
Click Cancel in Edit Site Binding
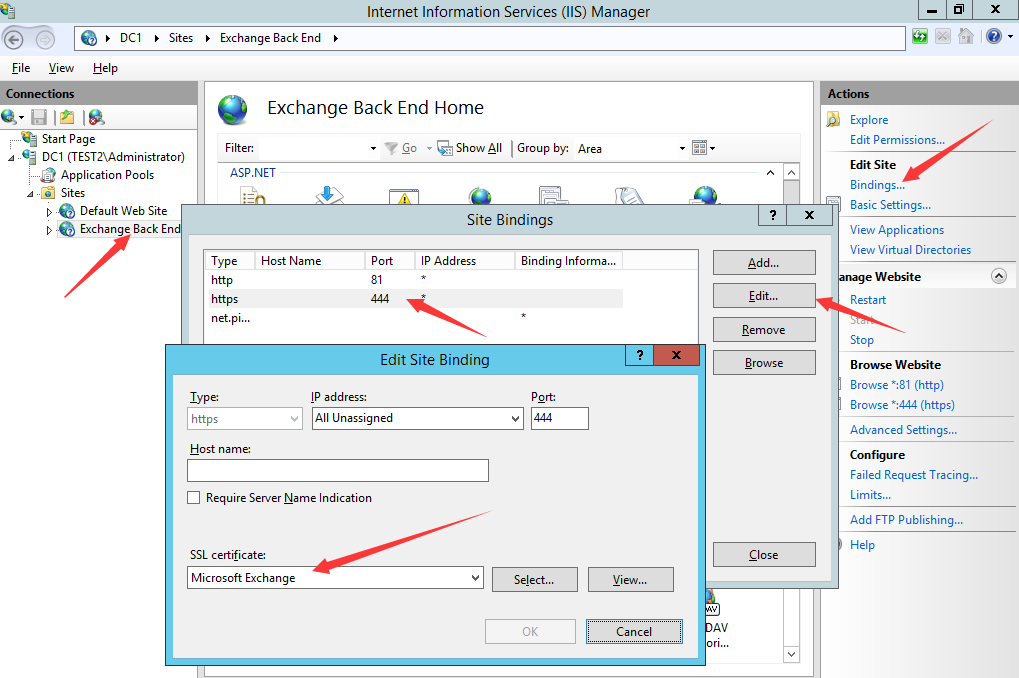point(634,631)
